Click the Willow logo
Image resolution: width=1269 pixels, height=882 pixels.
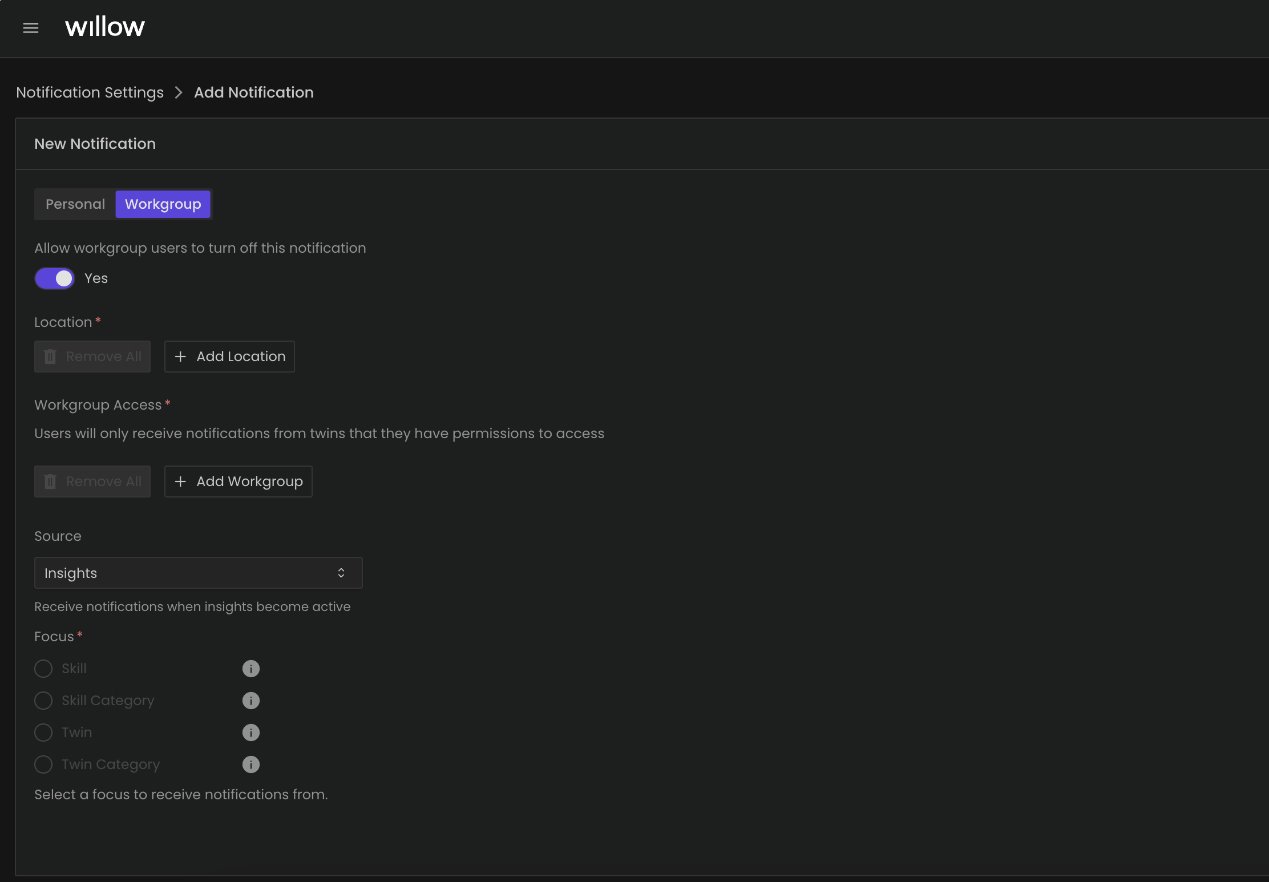pyautogui.click(x=104, y=27)
